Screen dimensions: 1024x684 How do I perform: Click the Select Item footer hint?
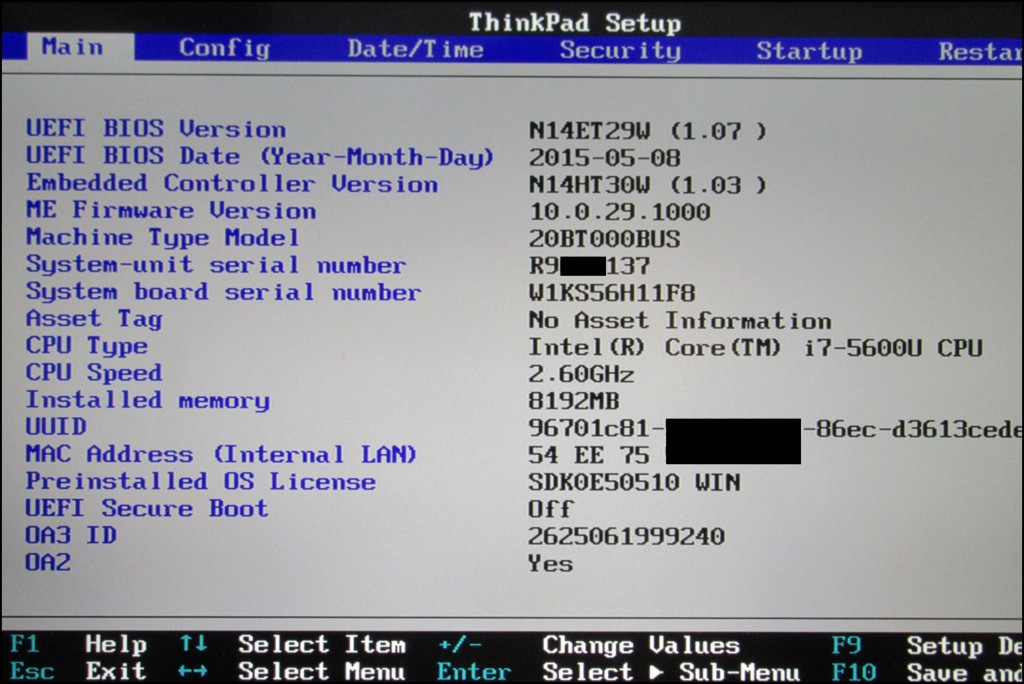[322, 645]
